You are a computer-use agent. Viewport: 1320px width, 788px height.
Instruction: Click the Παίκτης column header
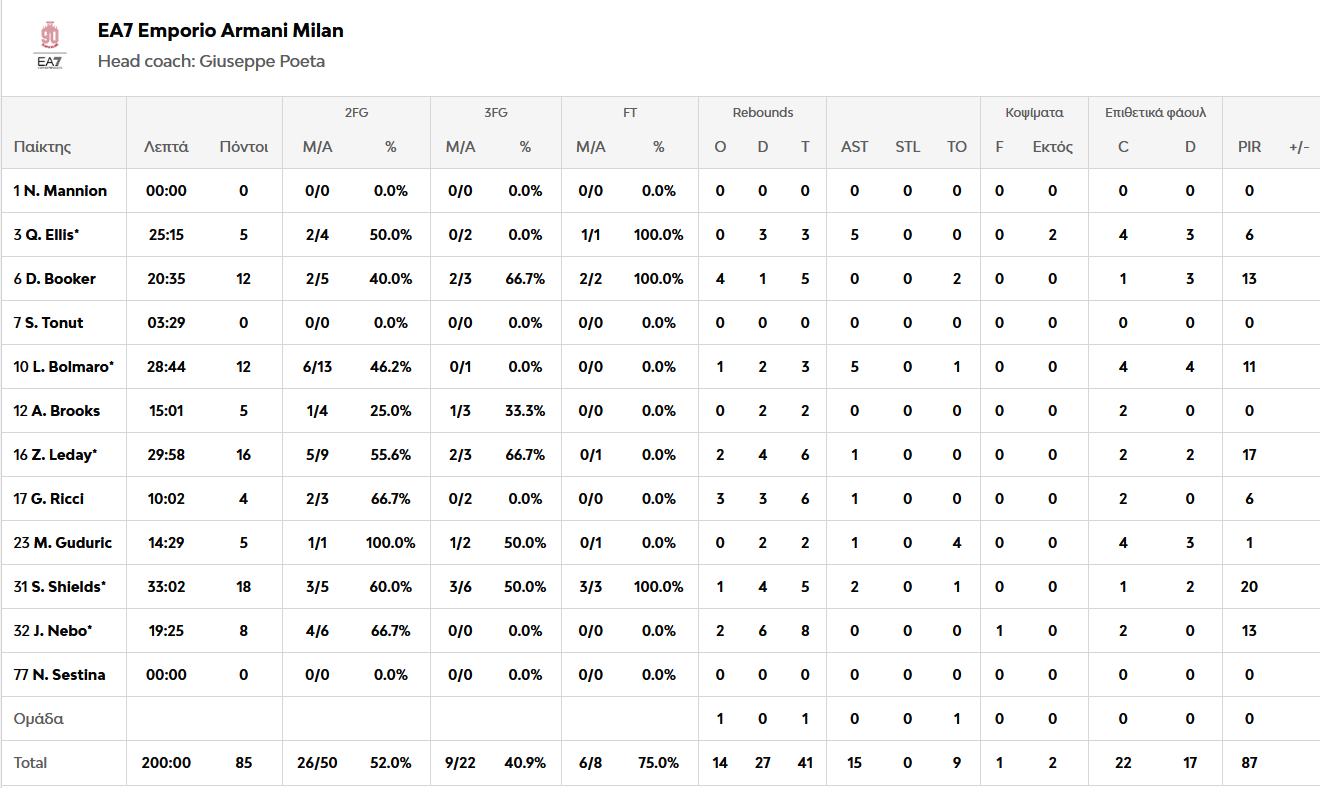point(42,147)
